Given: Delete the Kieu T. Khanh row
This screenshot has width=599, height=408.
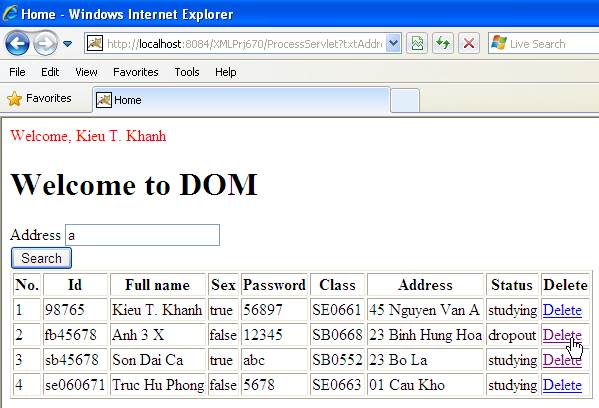Looking at the screenshot, I should click(x=562, y=310).
